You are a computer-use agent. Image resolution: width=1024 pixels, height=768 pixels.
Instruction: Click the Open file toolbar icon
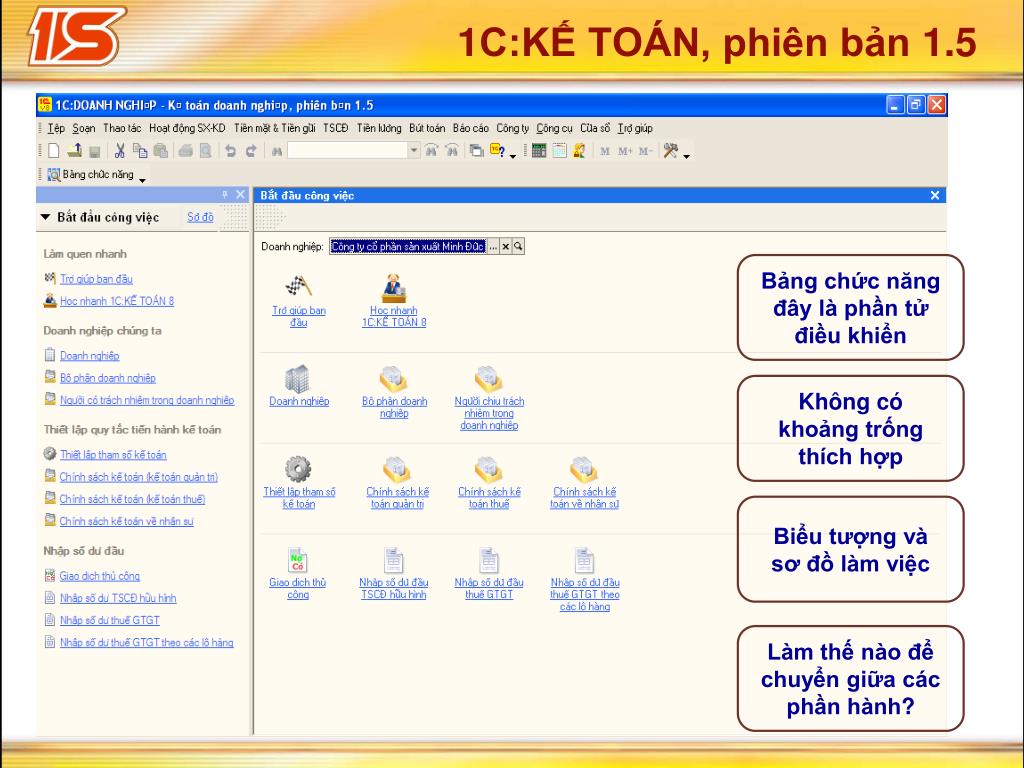pyautogui.click(x=74, y=151)
